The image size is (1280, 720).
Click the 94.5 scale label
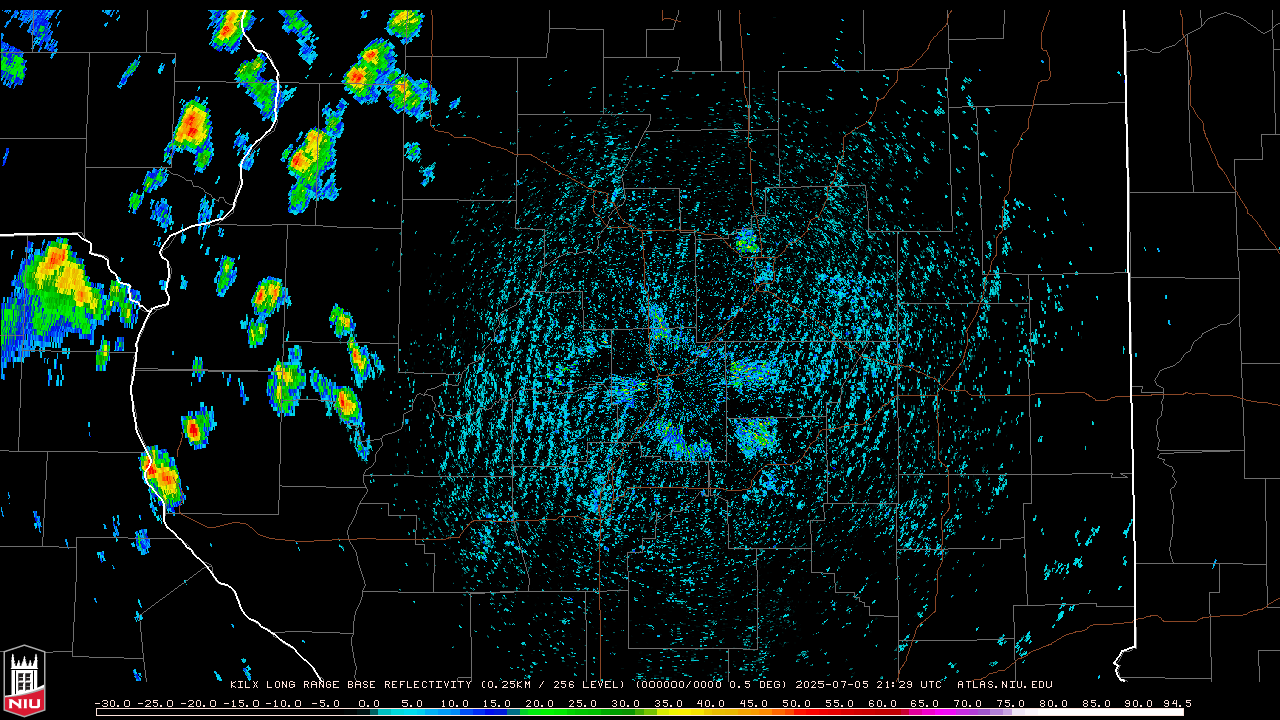point(1176,703)
